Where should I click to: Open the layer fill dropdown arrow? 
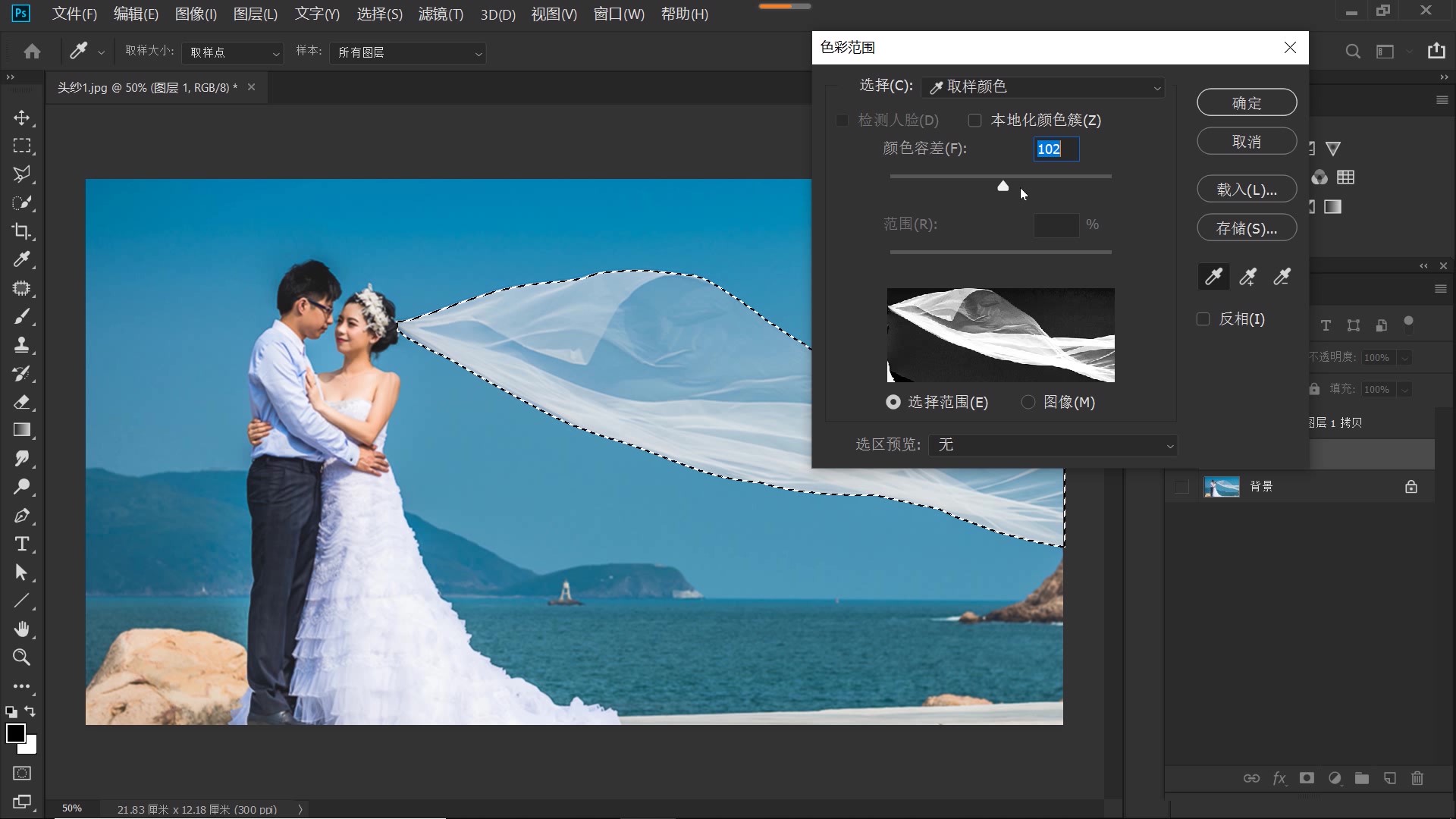coord(1404,390)
